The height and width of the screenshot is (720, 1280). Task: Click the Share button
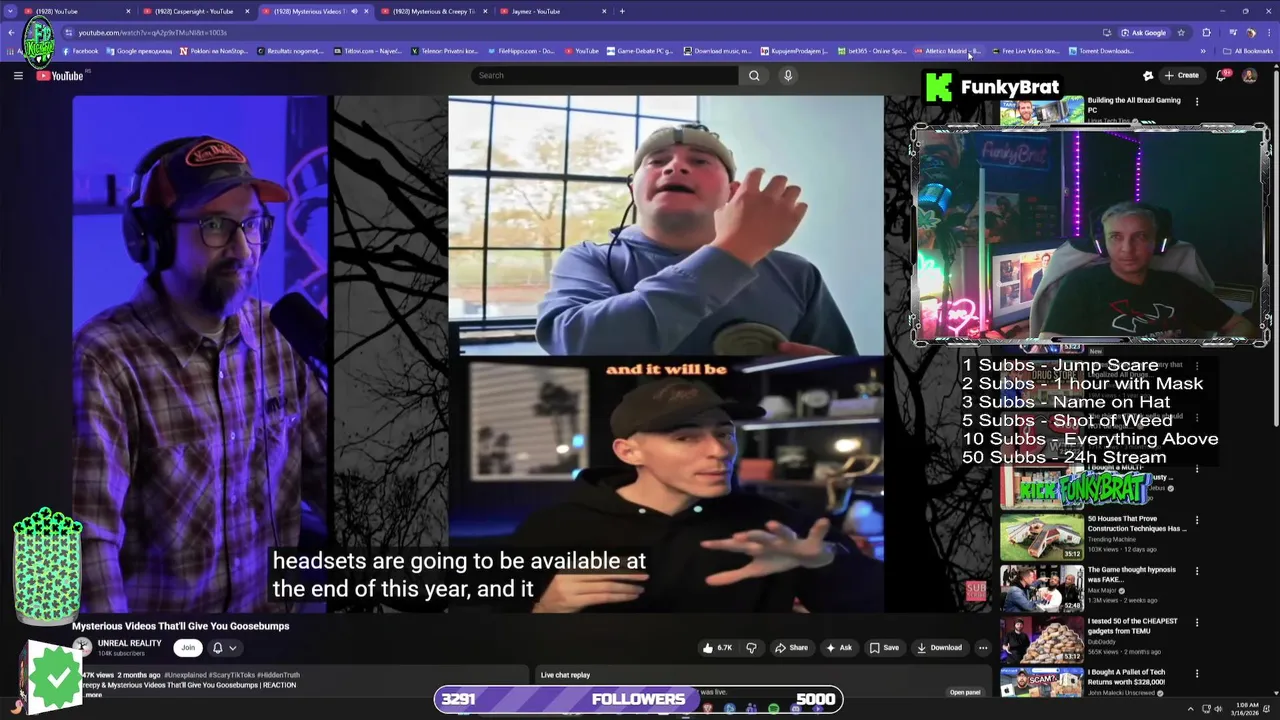click(x=791, y=647)
